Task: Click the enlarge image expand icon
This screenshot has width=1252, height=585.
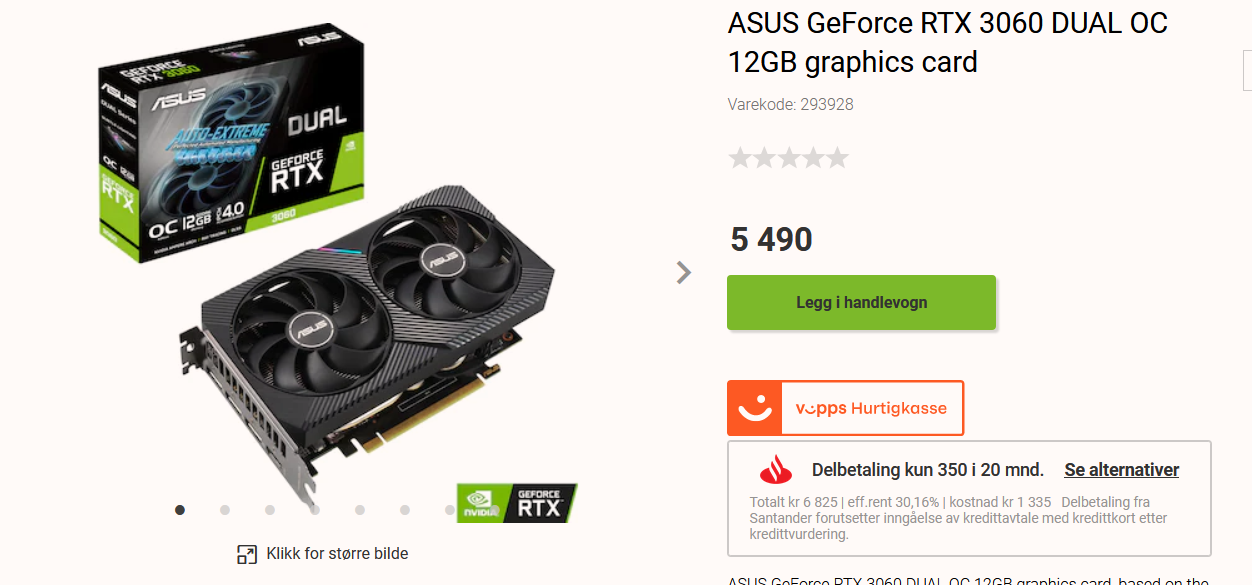Action: tap(247, 554)
